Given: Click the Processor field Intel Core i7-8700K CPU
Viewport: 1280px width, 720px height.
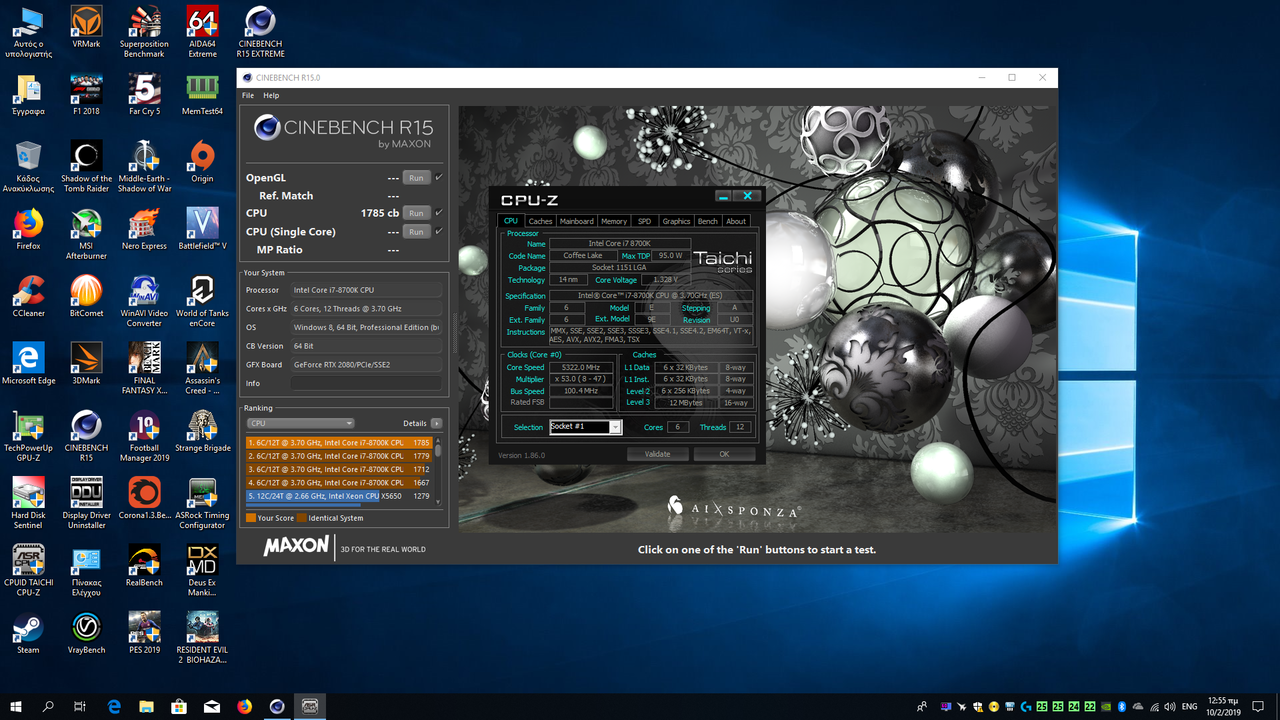Looking at the screenshot, I should (x=367, y=290).
